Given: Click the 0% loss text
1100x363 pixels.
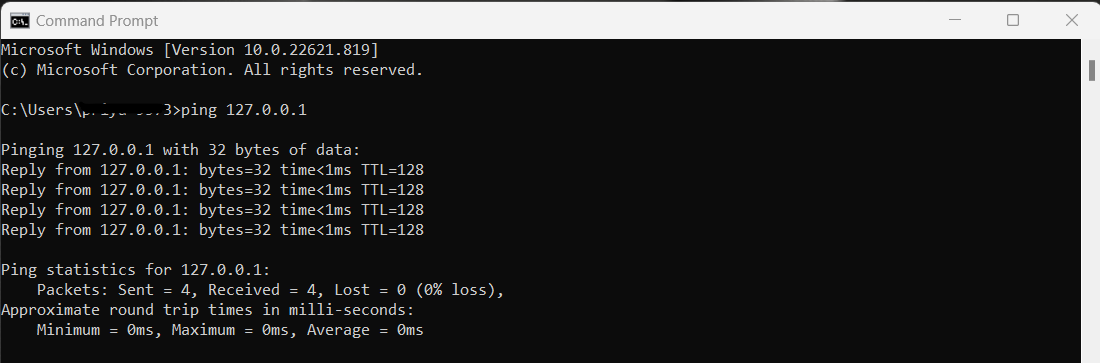Looking at the screenshot, I should (x=455, y=290).
